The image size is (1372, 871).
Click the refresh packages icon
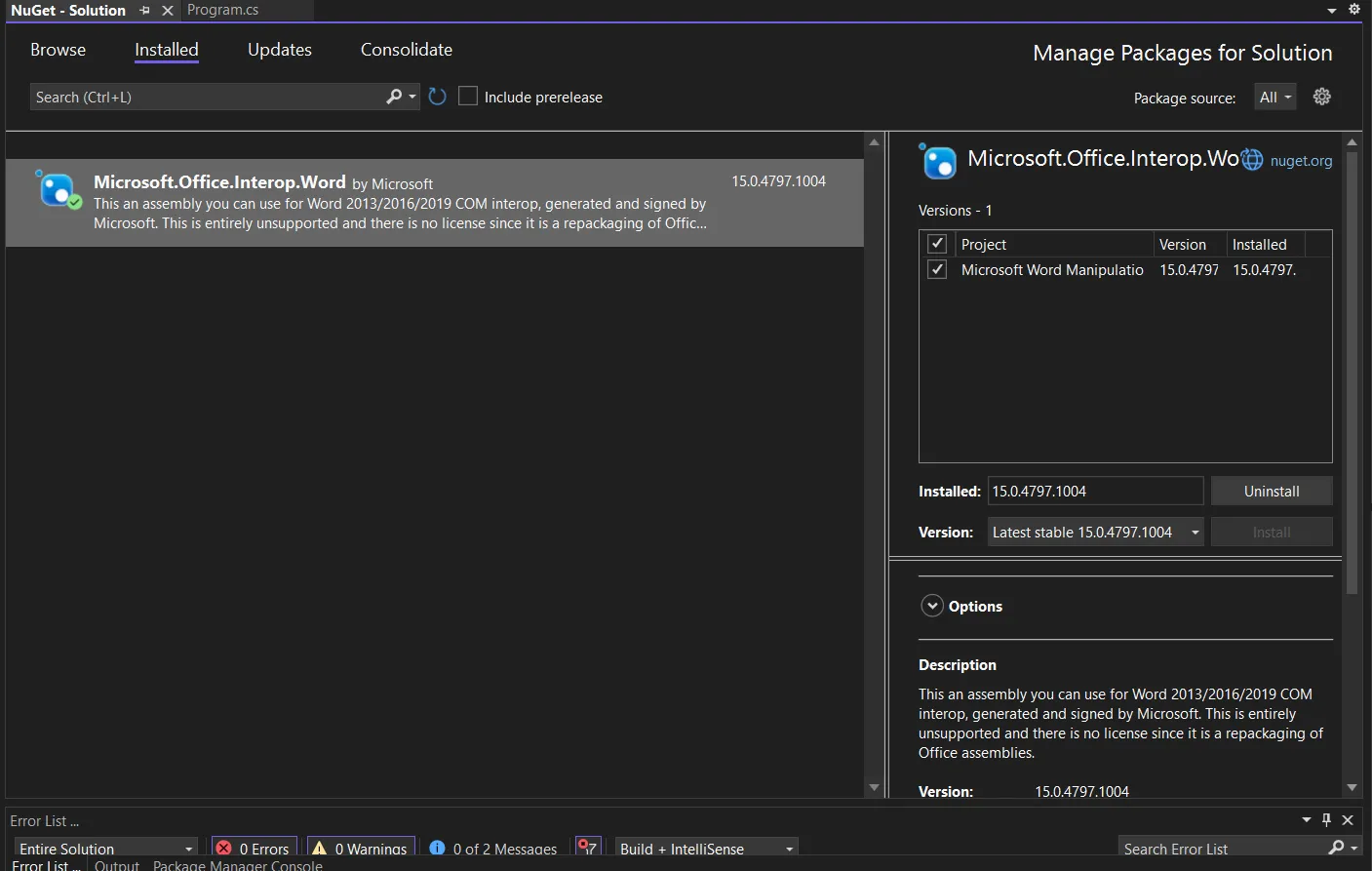(x=437, y=97)
